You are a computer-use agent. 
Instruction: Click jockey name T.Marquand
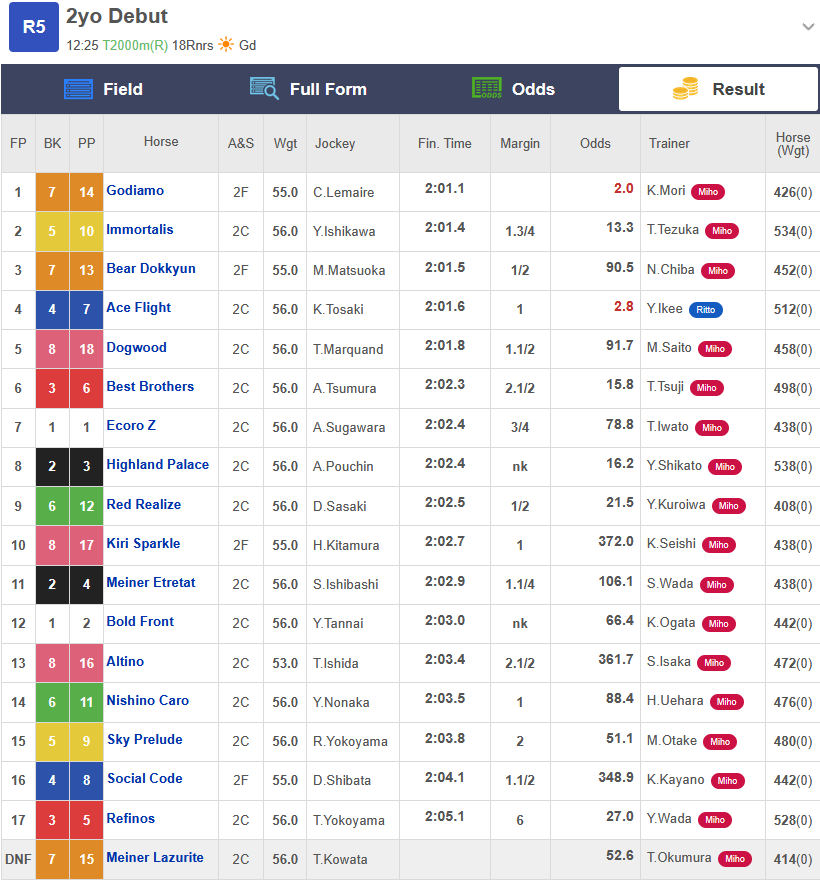[x=348, y=349]
